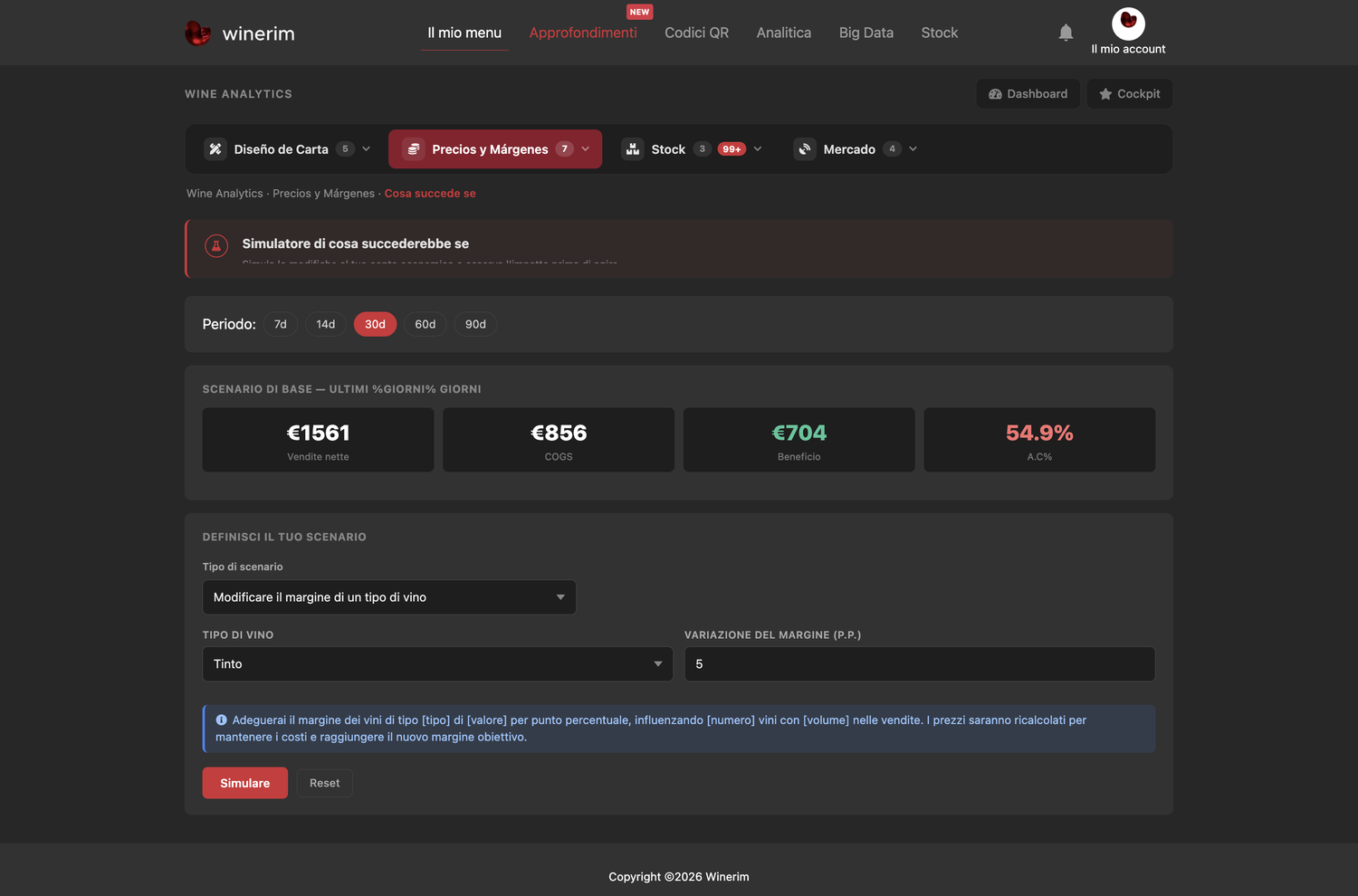Screen dimensions: 1358x896
Task: Open Il mio menu tab
Action: [x=464, y=33]
